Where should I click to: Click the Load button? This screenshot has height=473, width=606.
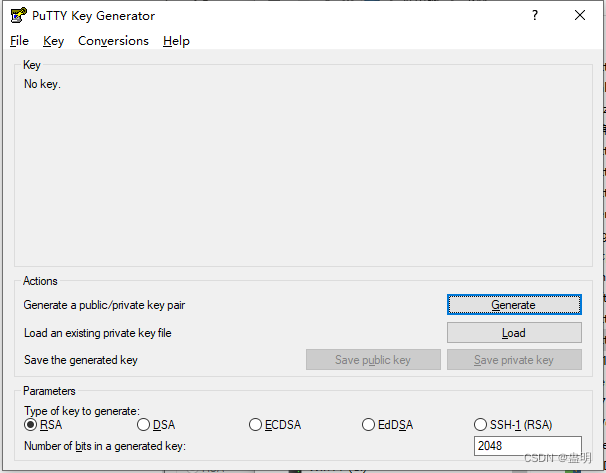tap(514, 333)
